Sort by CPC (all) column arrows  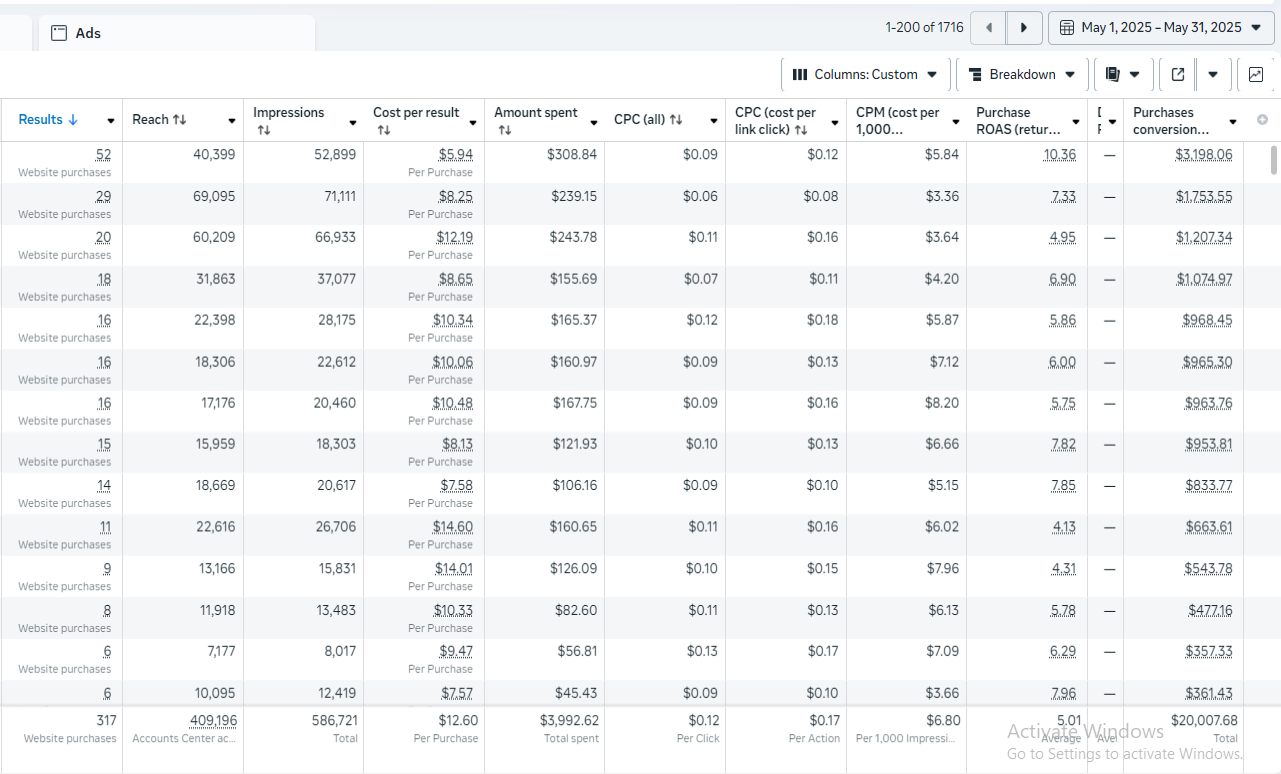[x=676, y=120]
